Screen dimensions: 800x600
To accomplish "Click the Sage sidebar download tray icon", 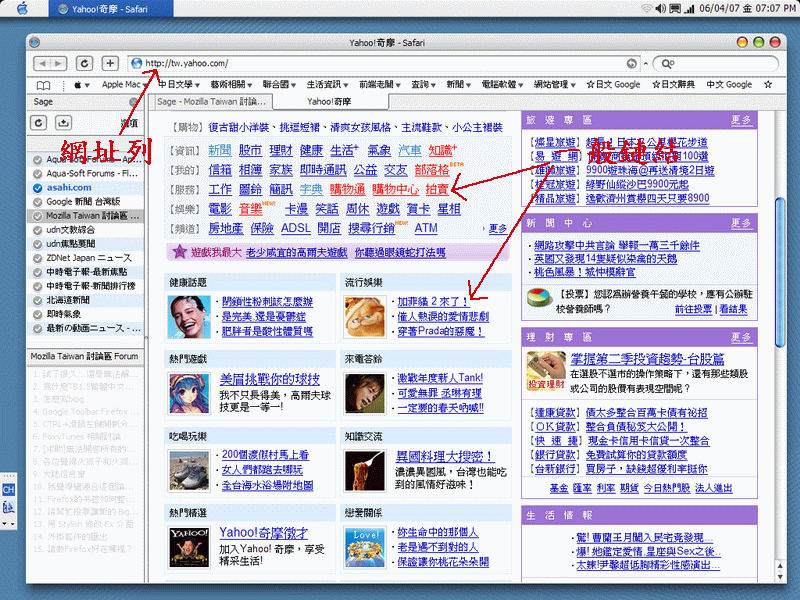I will [x=63, y=122].
